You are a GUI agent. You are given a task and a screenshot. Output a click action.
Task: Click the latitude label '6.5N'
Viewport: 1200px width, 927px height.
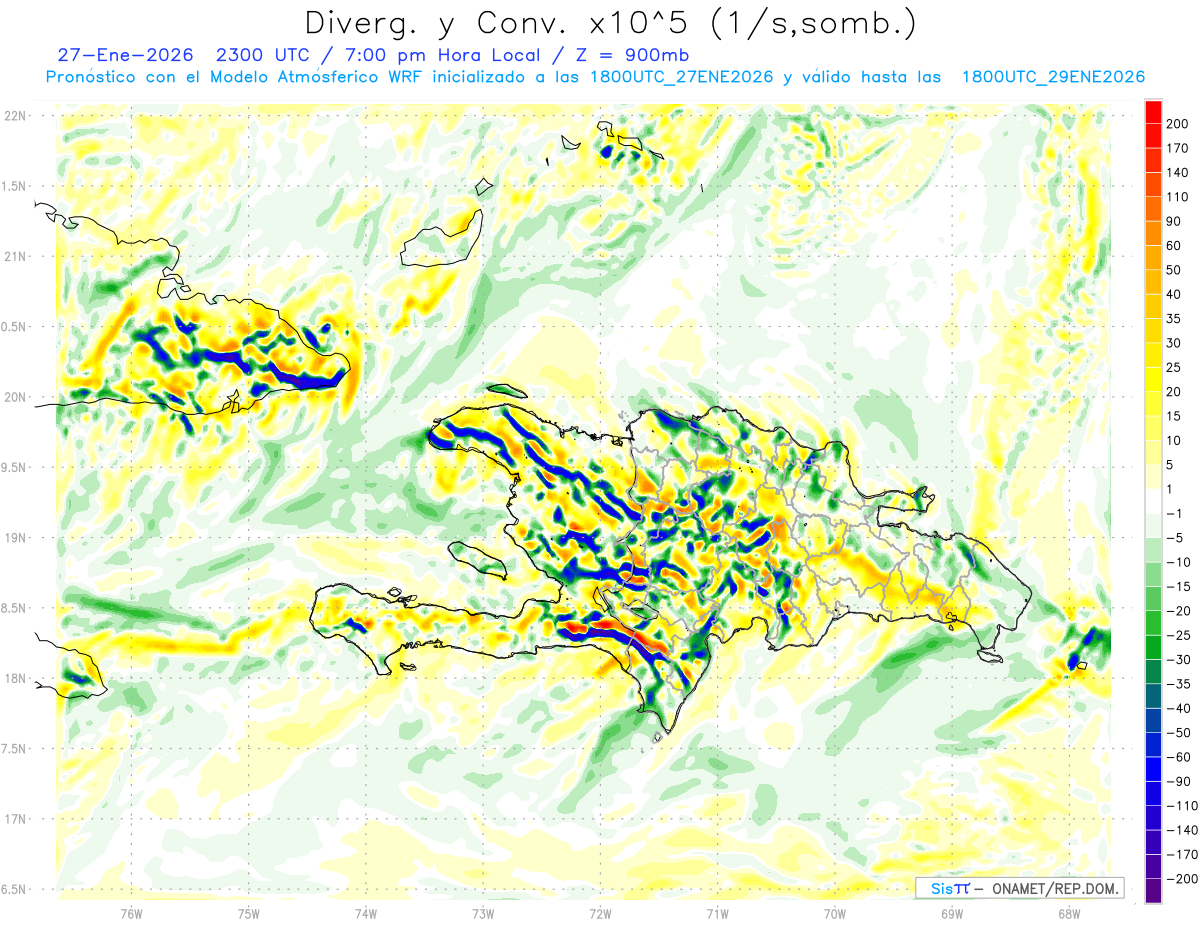[13, 889]
